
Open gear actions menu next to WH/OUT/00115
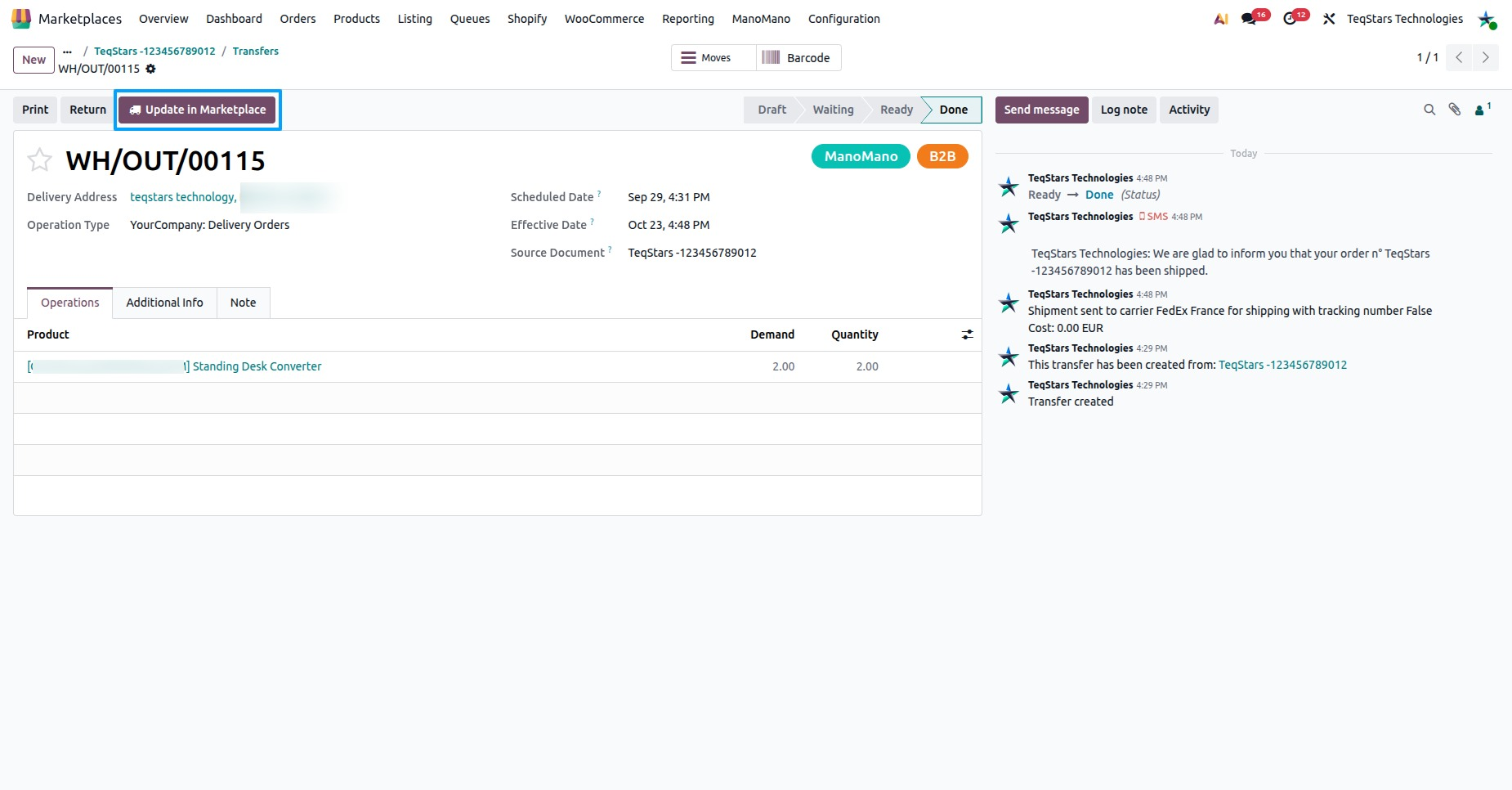coord(150,69)
